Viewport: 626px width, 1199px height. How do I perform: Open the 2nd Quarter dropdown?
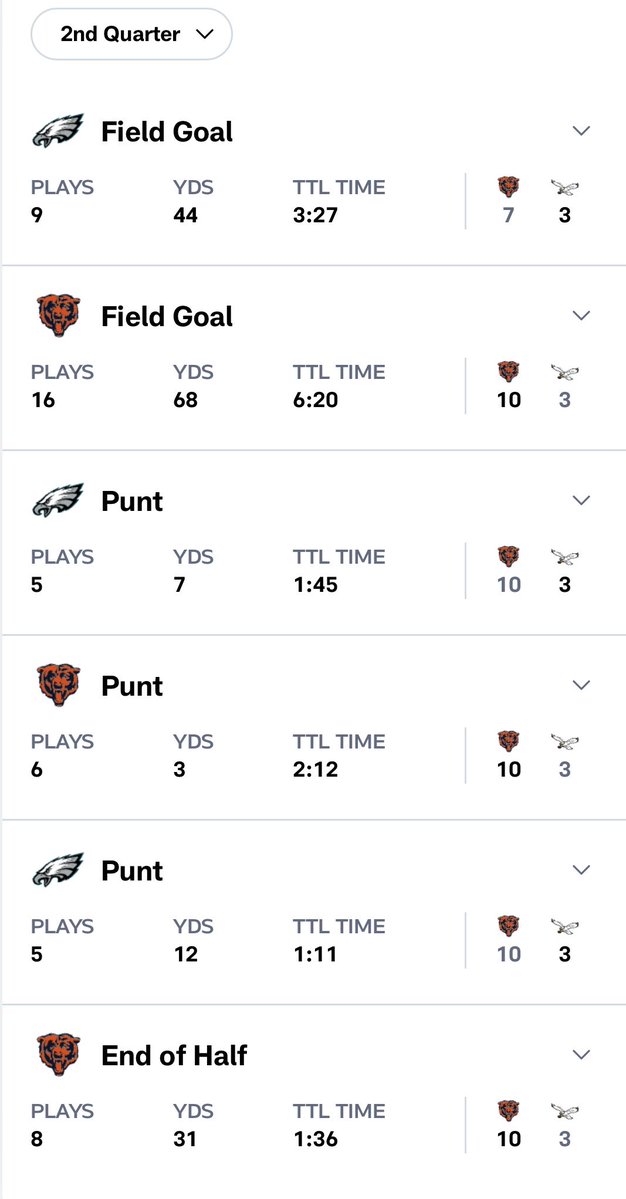click(131, 35)
